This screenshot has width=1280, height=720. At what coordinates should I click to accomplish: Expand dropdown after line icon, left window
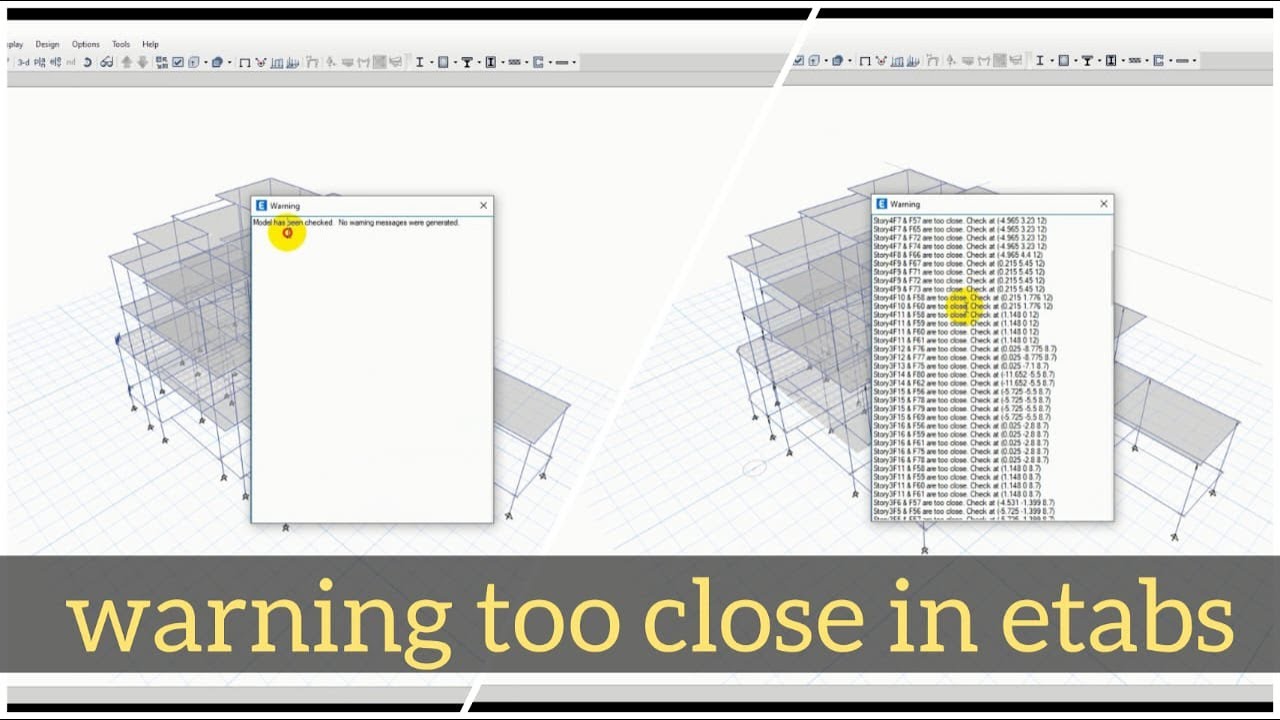point(574,62)
